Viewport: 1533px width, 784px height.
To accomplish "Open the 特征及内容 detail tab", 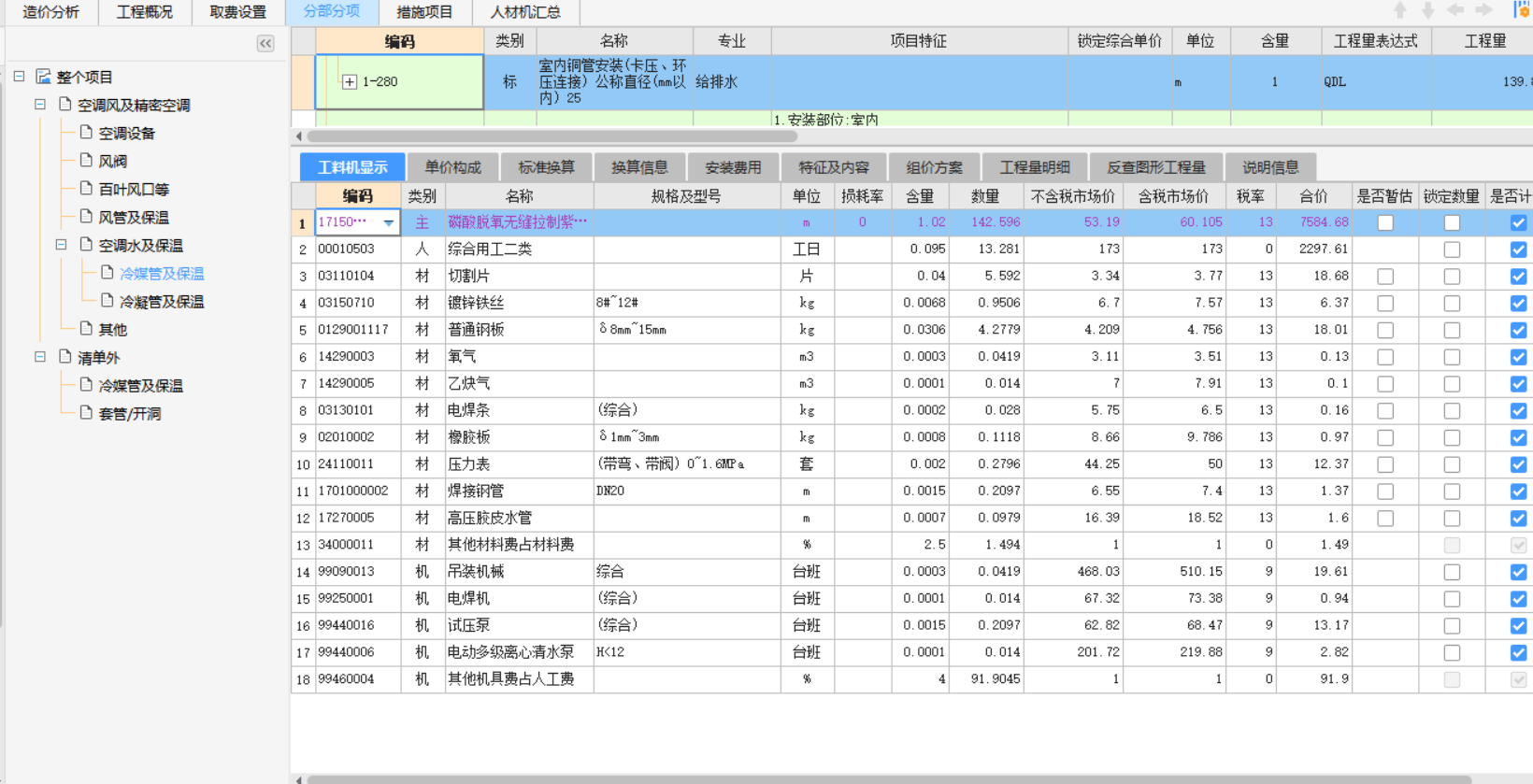I will coord(834,167).
